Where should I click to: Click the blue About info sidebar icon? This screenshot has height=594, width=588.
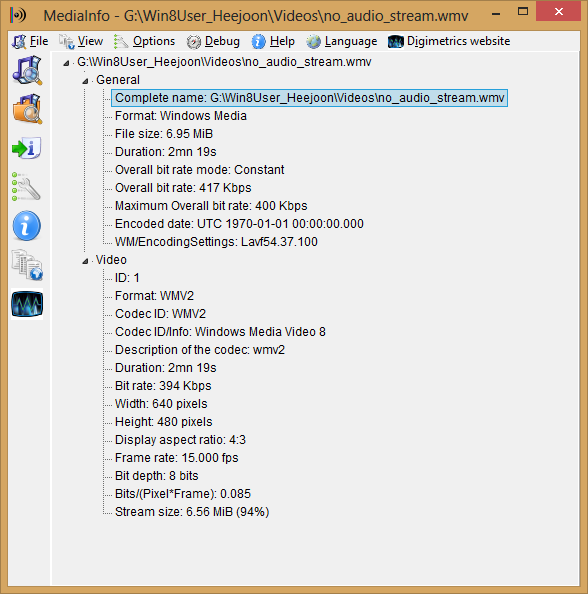[x=27, y=226]
